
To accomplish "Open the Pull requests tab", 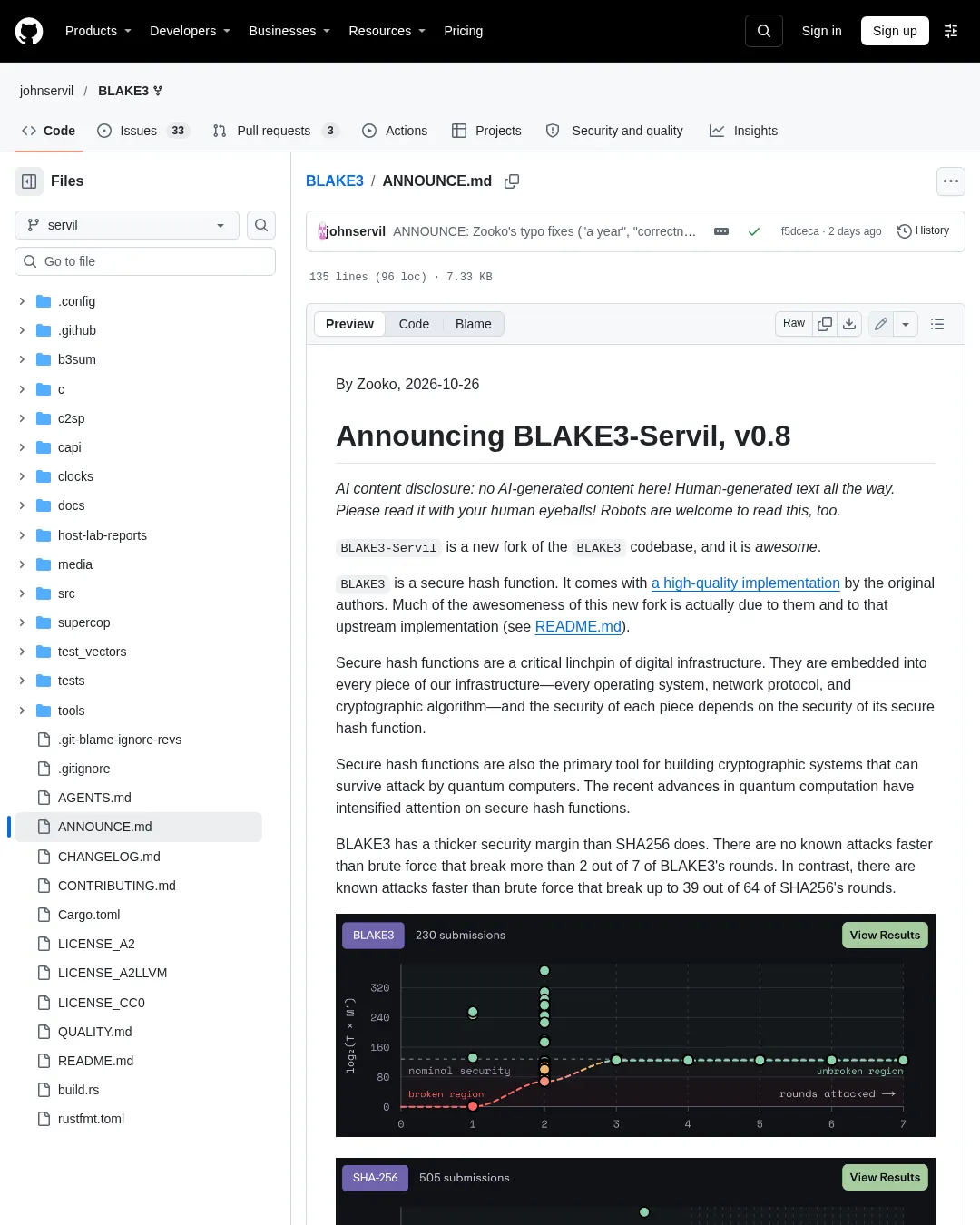I will [276, 131].
